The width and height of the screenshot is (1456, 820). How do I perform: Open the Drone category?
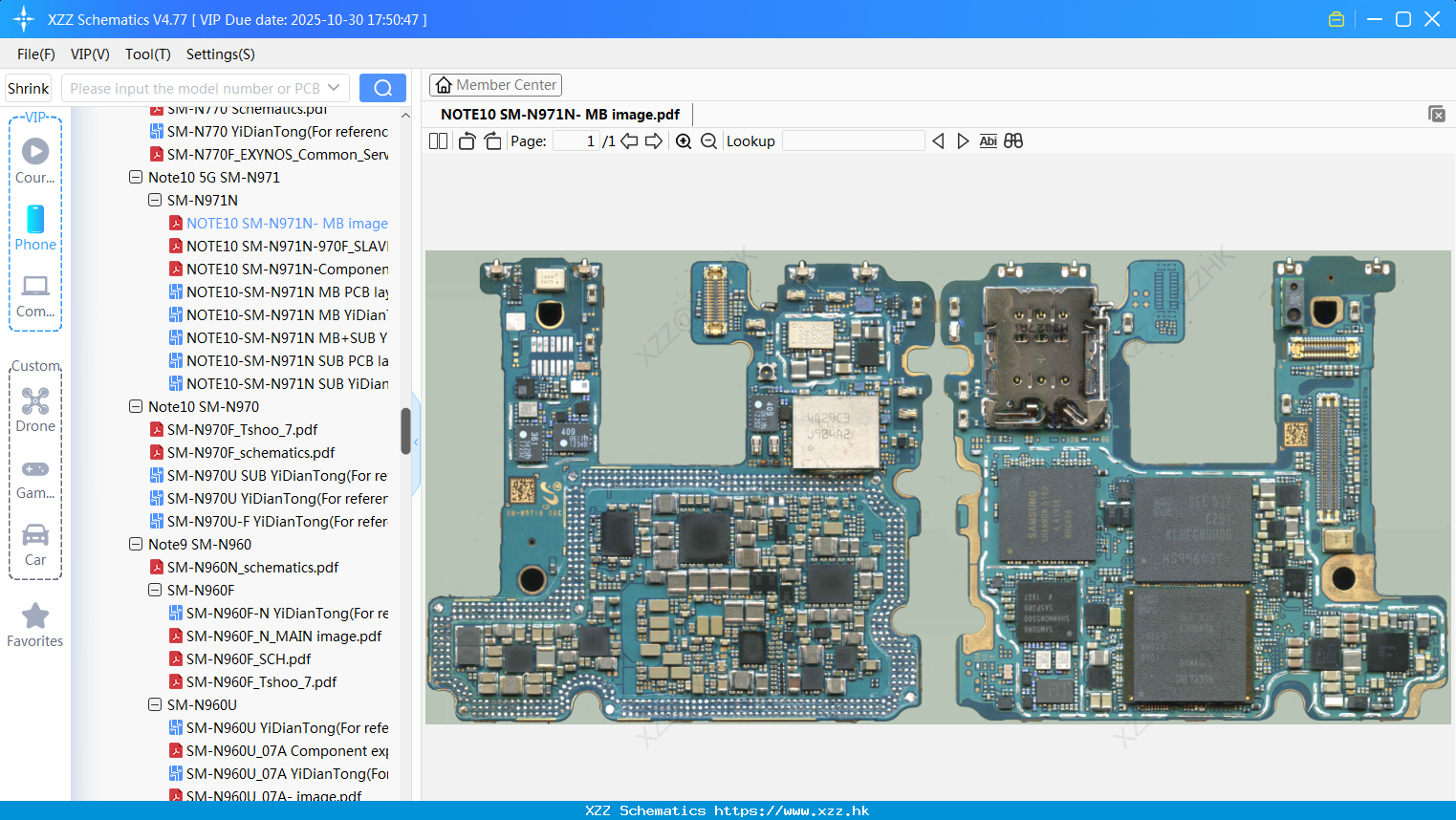[x=35, y=410]
